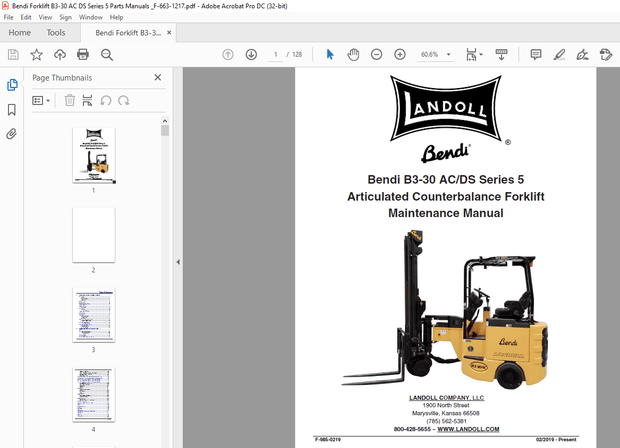Switch to the Tools tab
Screen dimensions: 620x448
tap(56, 33)
